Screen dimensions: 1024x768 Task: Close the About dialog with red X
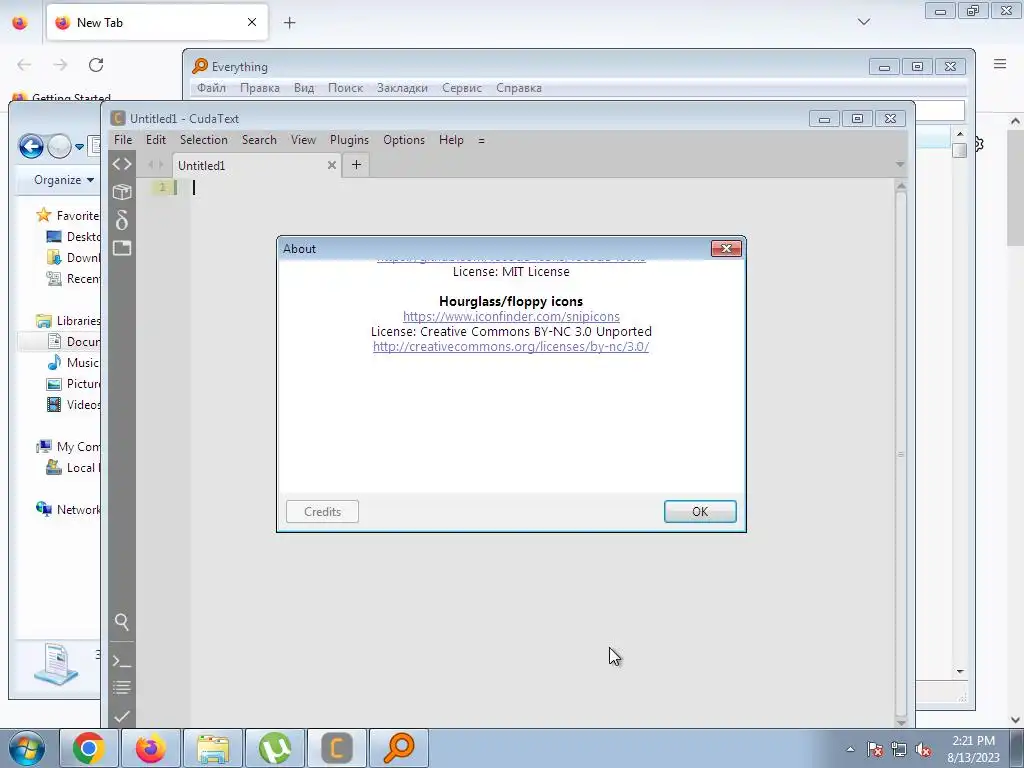[726, 248]
